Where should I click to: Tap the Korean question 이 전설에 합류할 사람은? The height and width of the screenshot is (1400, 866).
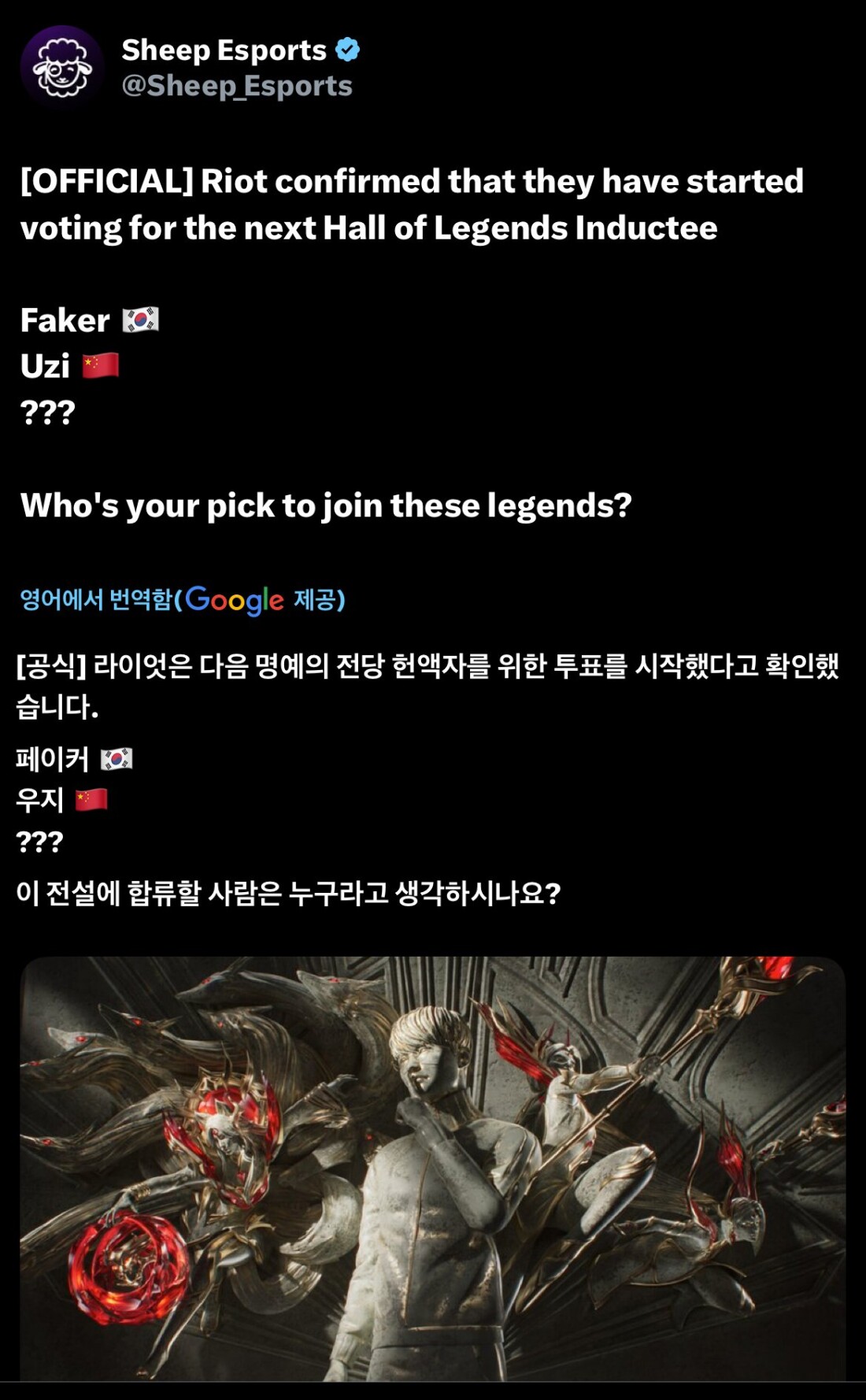point(288,893)
